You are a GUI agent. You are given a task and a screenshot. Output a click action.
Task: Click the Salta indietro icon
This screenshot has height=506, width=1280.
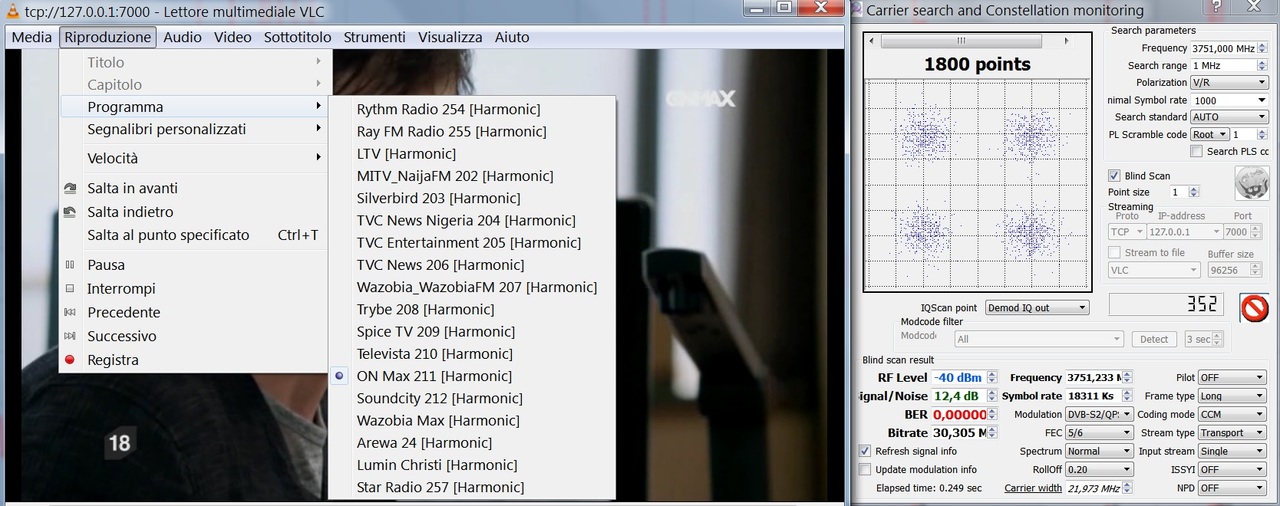tap(70, 212)
